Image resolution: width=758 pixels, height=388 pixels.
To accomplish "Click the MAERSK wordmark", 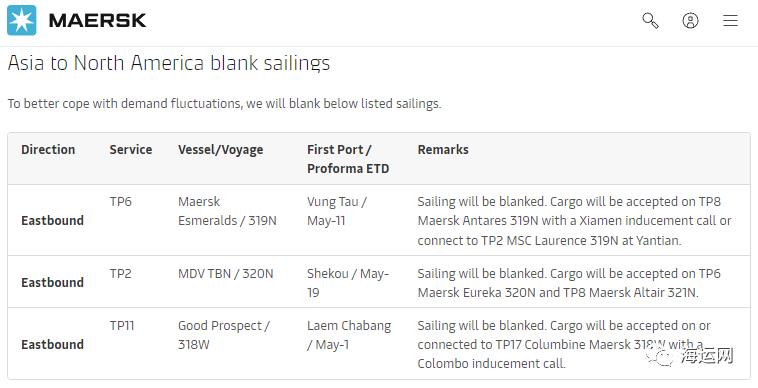I will click(98, 20).
